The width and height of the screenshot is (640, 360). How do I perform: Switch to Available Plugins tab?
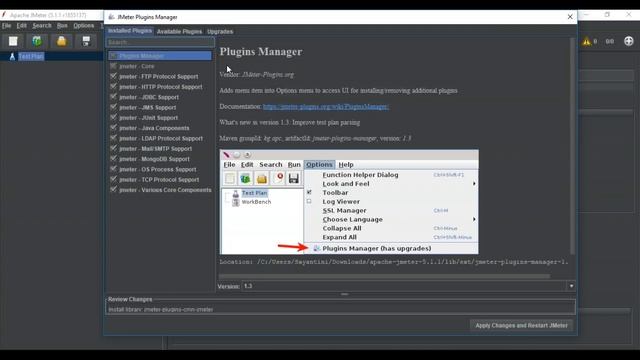(x=179, y=31)
